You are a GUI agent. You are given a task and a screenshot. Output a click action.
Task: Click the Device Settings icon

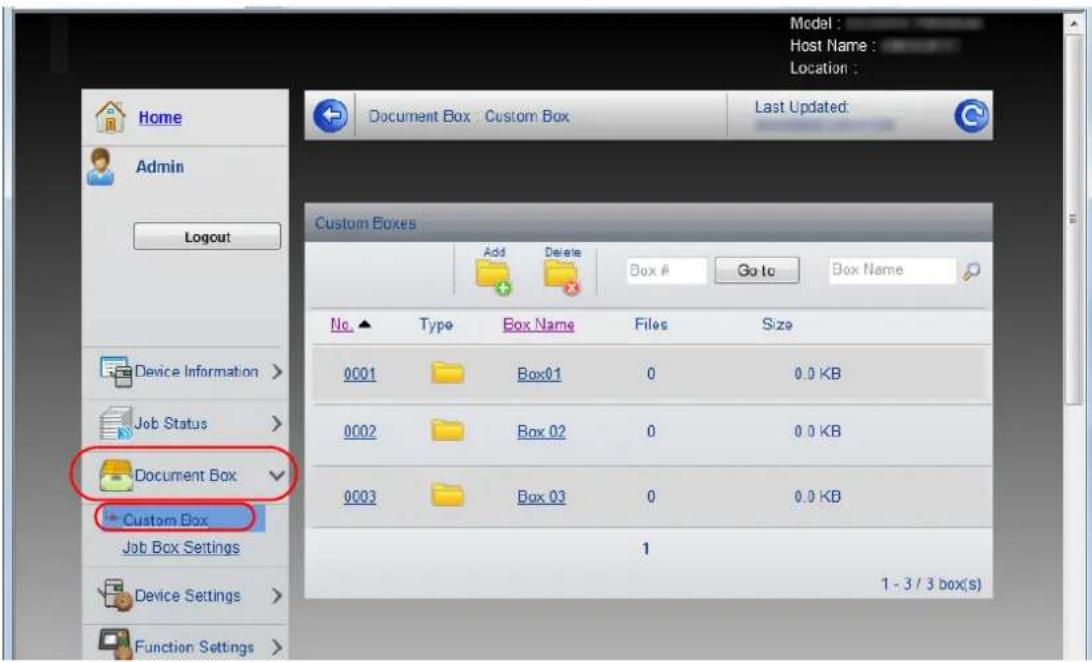pos(115,596)
